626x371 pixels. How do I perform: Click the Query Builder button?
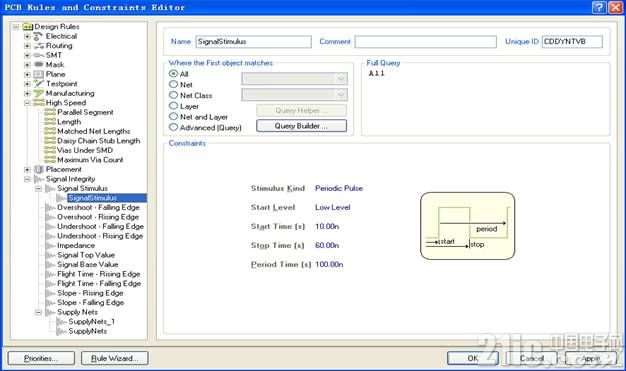click(x=301, y=126)
